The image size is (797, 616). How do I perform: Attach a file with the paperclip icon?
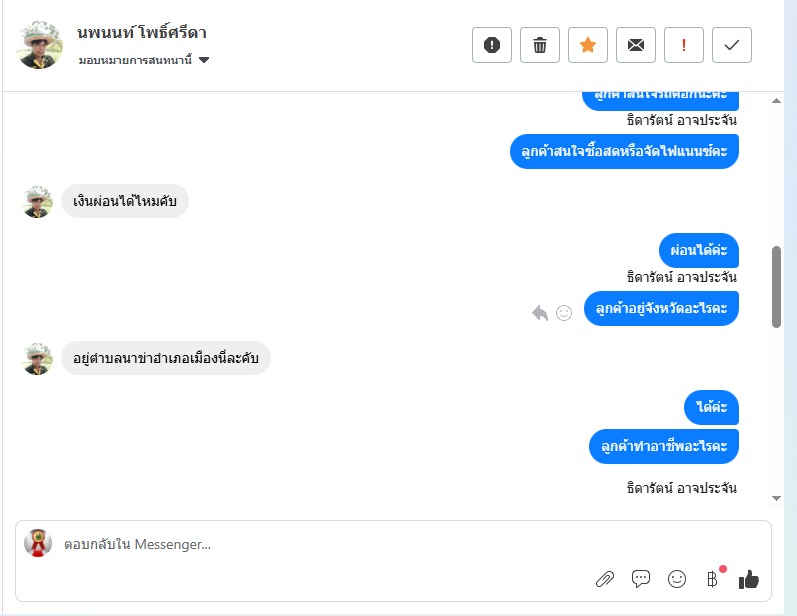(604, 579)
